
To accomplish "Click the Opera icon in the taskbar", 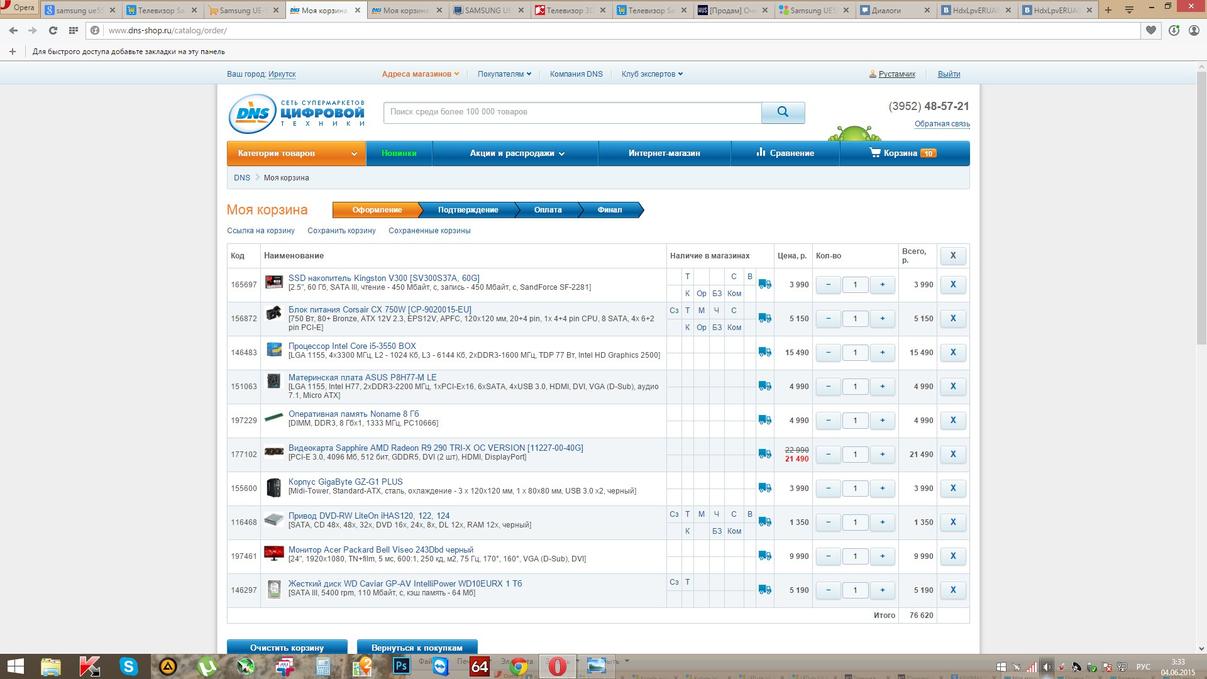I will (x=558, y=666).
